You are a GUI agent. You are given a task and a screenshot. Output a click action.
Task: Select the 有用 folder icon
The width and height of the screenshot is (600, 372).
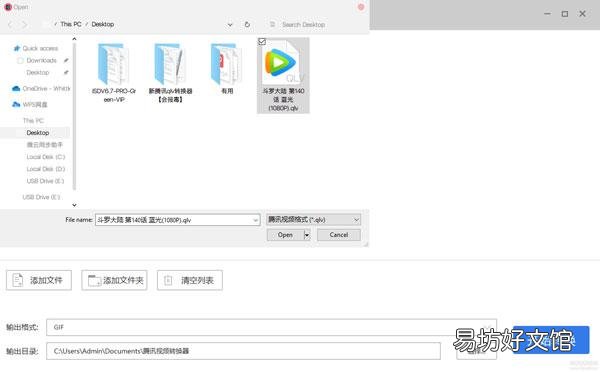tap(227, 64)
